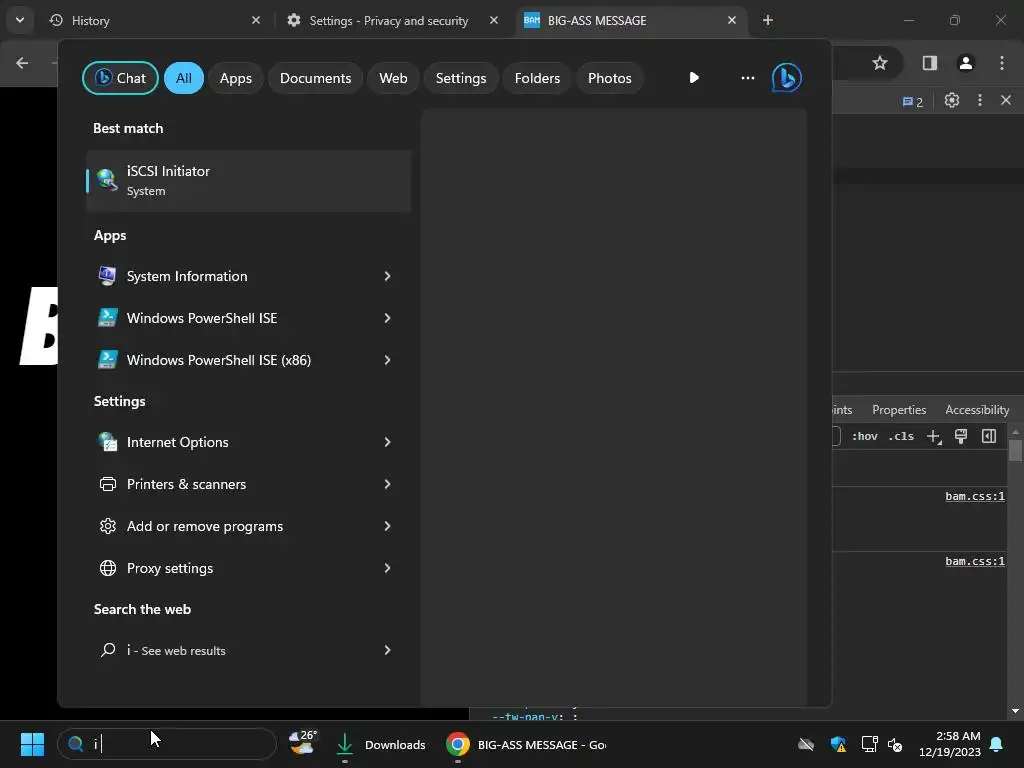Expand the PowerShell ISE (x86) chevron
Image resolution: width=1024 pixels, height=768 pixels.
click(387, 360)
